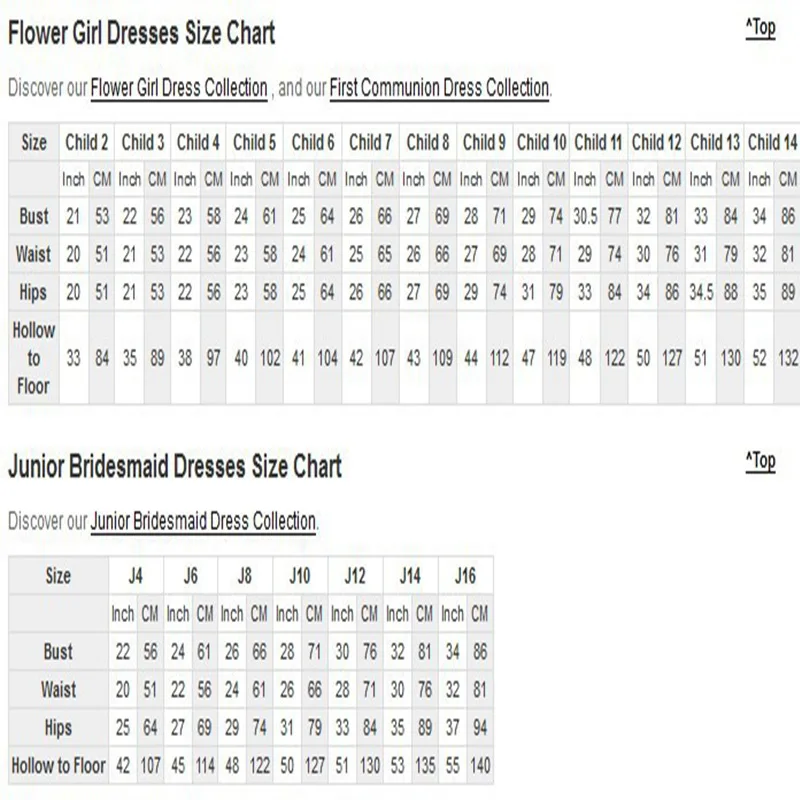Image resolution: width=800 pixels, height=800 pixels.
Task: Select the Waist row label in flower girl table
Action: click(34, 254)
